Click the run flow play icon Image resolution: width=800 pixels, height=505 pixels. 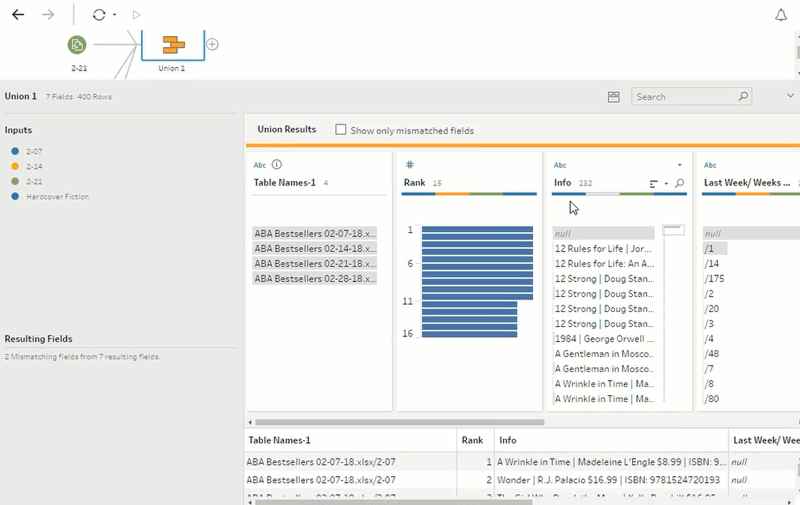pos(137,15)
